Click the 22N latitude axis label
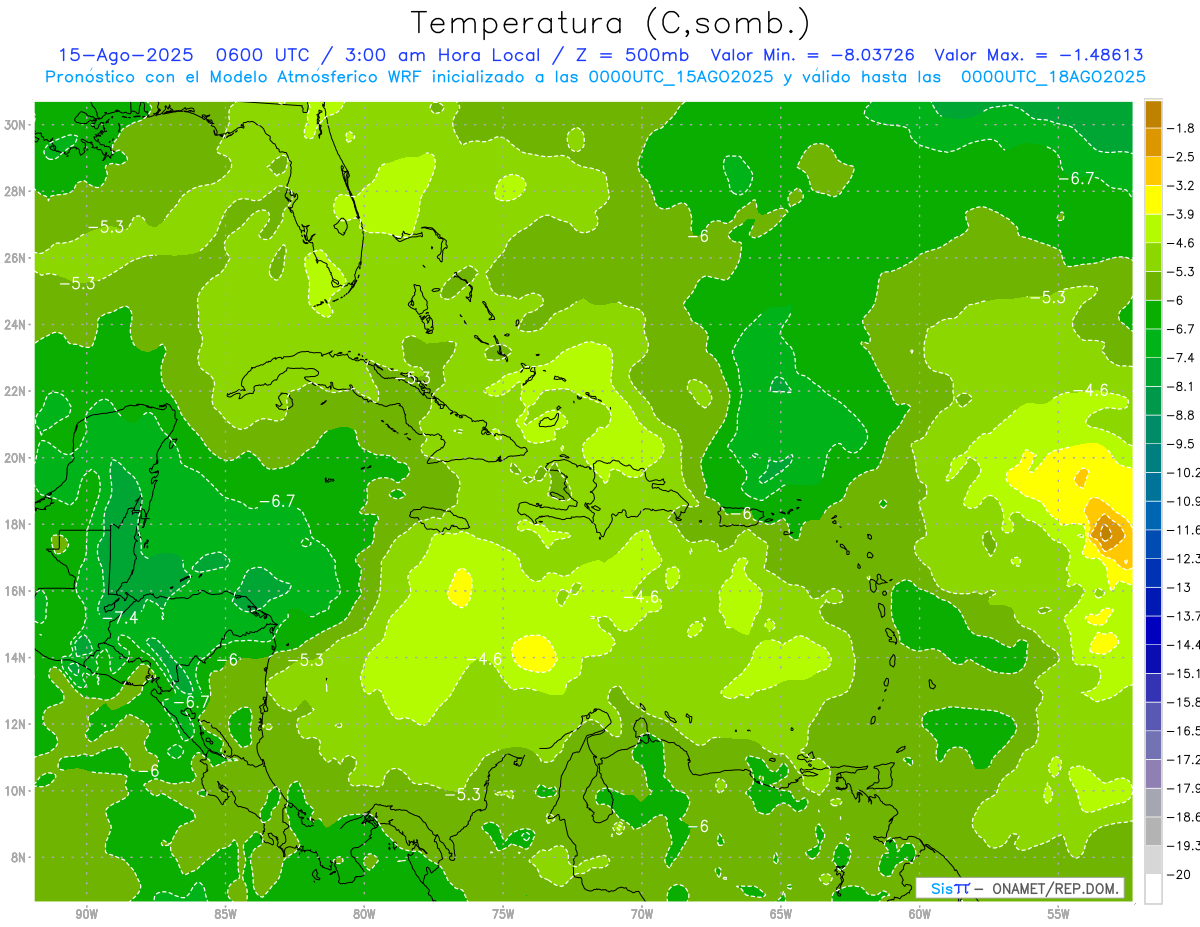 pos(17,391)
